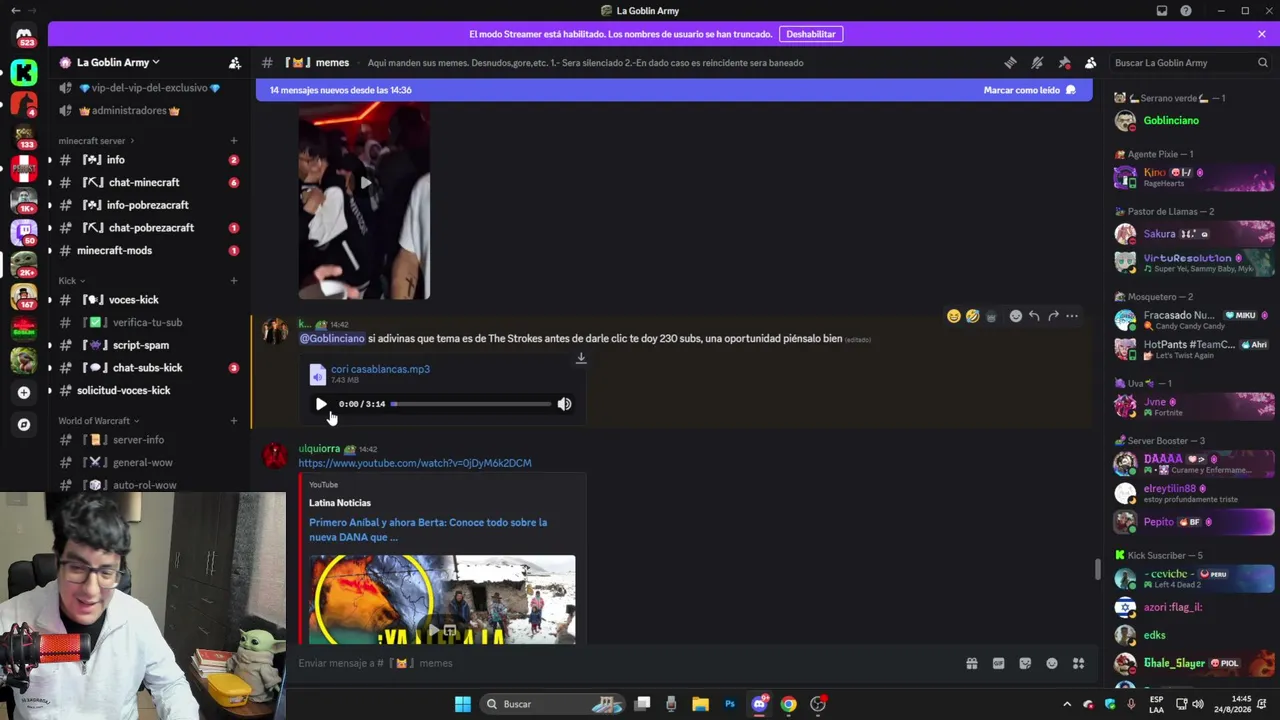This screenshot has width=1280, height=720.
Task: Open the solicitud-voces-kick channel
Action: click(148, 390)
